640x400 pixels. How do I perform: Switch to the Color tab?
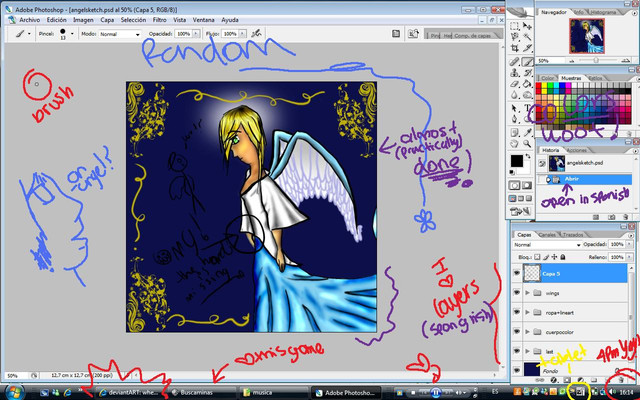tap(548, 78)
